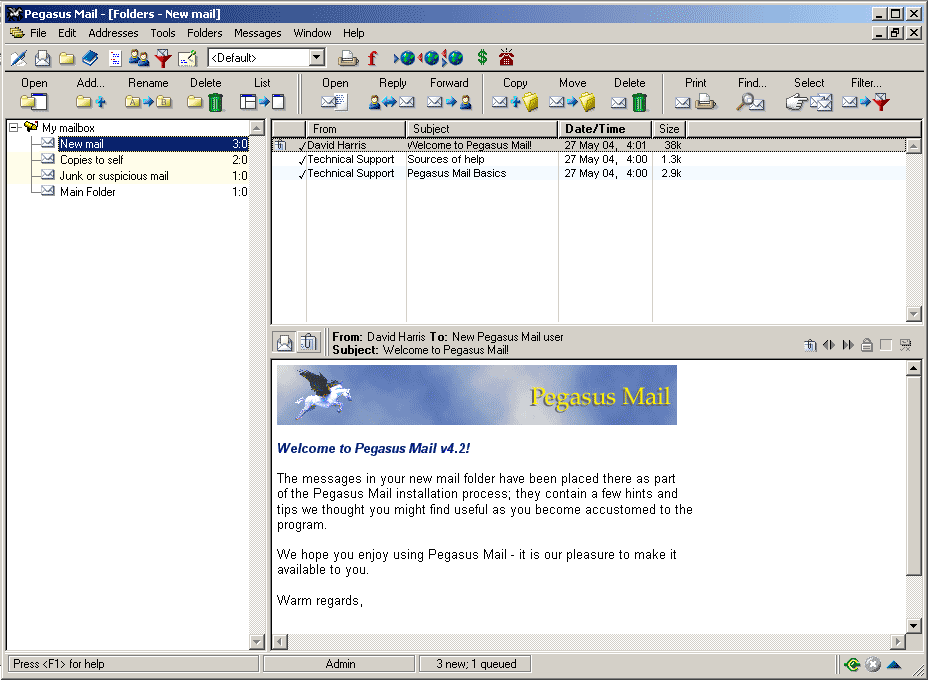Select the Welcome to Pegasus Mail! message
The width and height of the screenshot is (928, 680).
tap(588, 145)
